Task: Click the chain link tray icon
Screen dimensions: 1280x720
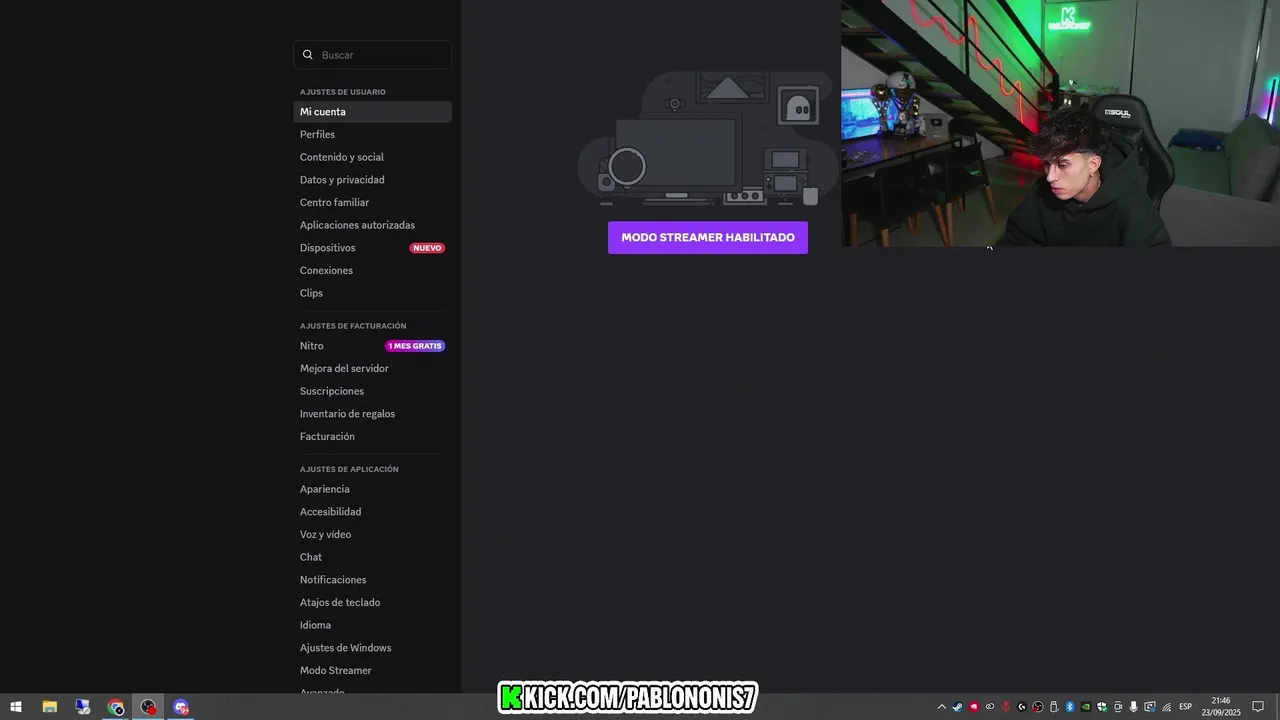Action: (x=990, y=707)
